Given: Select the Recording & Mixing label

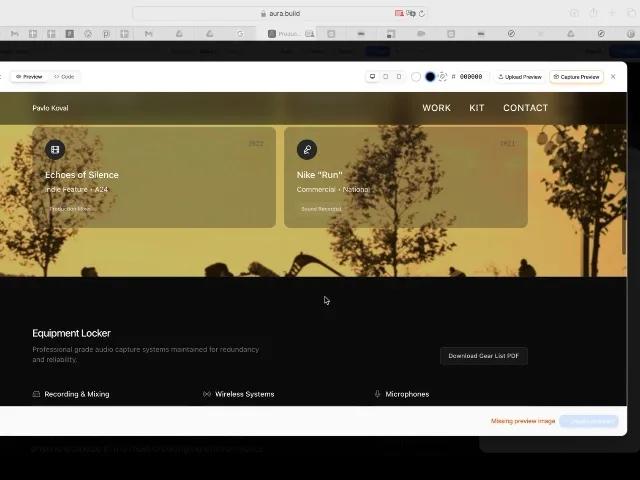Looking at the screenshot, I should coord(77,394).
